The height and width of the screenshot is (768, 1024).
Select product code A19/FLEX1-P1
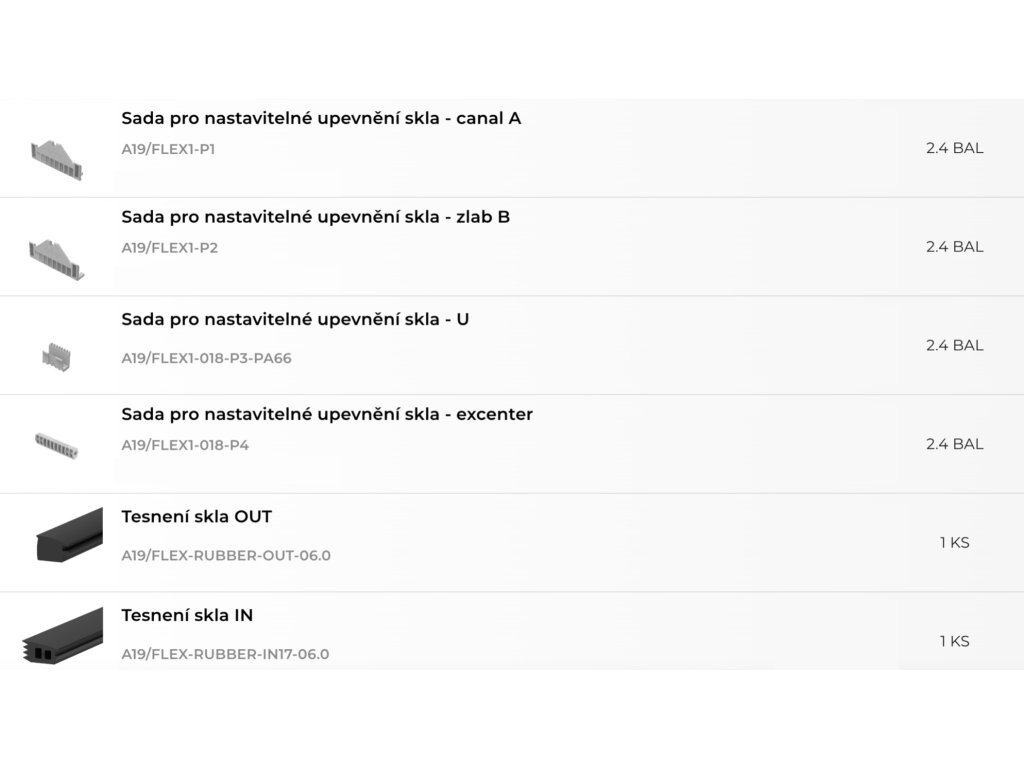pos(168,149)
